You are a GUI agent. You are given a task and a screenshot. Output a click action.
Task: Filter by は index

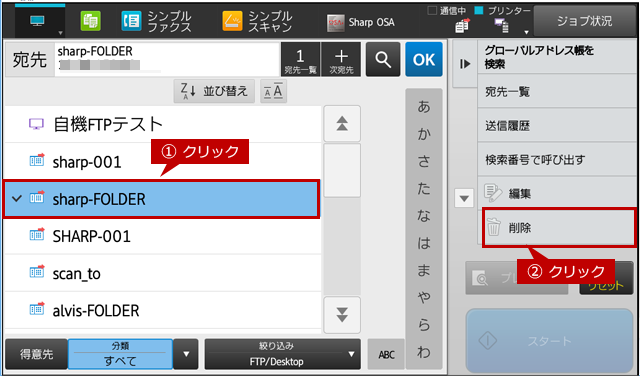[424, 244]
